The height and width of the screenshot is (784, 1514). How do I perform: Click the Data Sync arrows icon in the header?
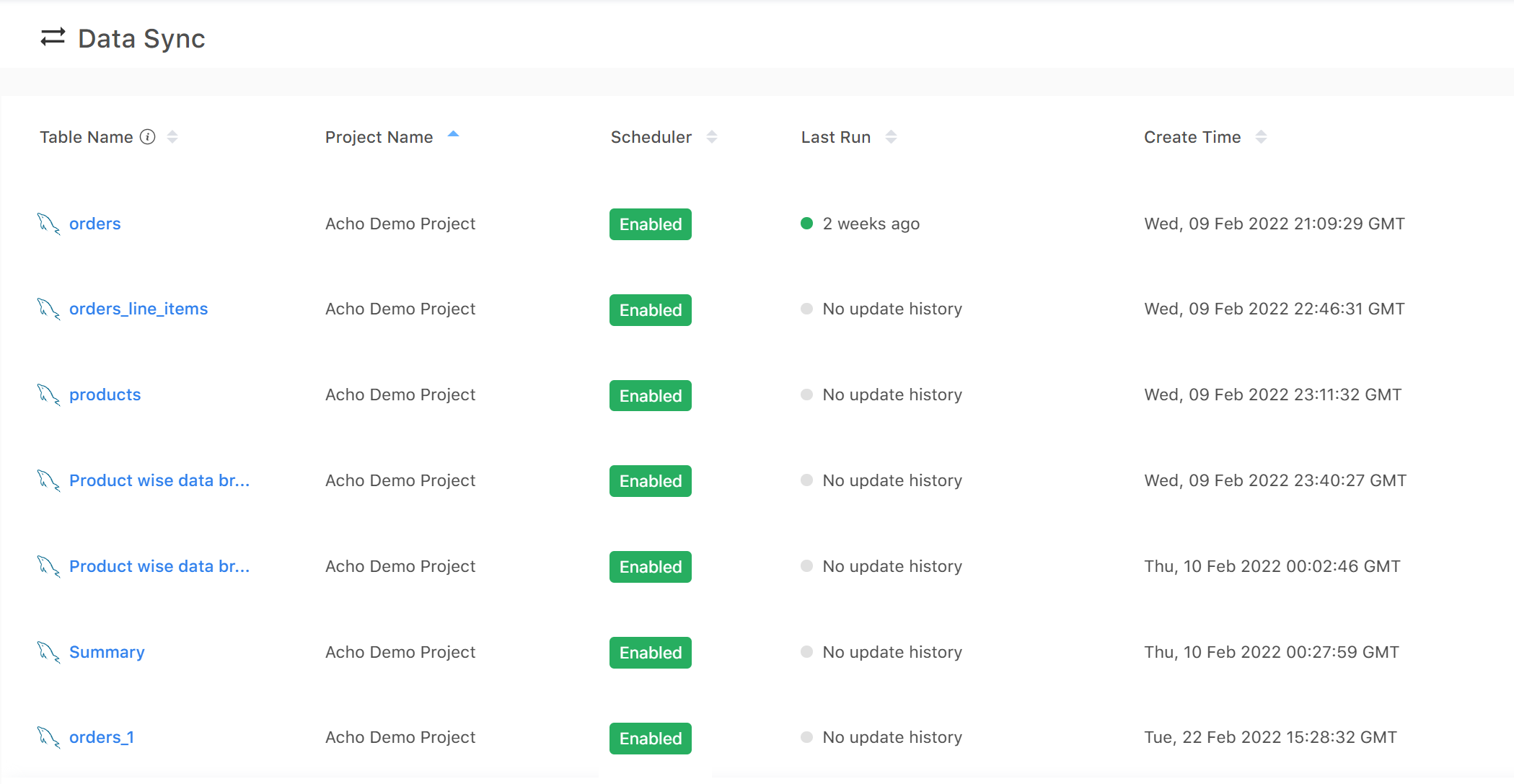click(51, 38)
